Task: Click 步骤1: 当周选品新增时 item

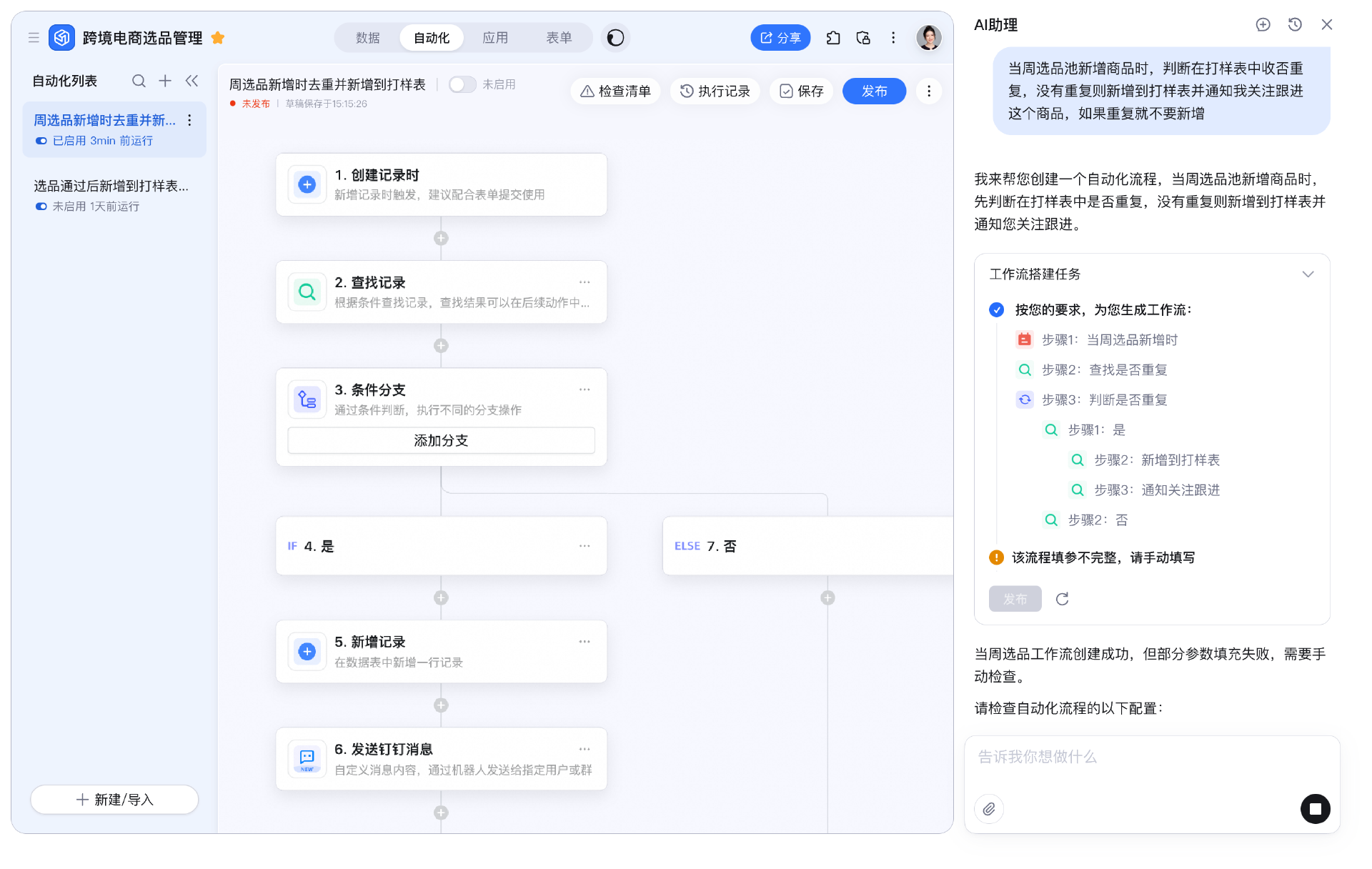Action: (x=1109, y=339)
